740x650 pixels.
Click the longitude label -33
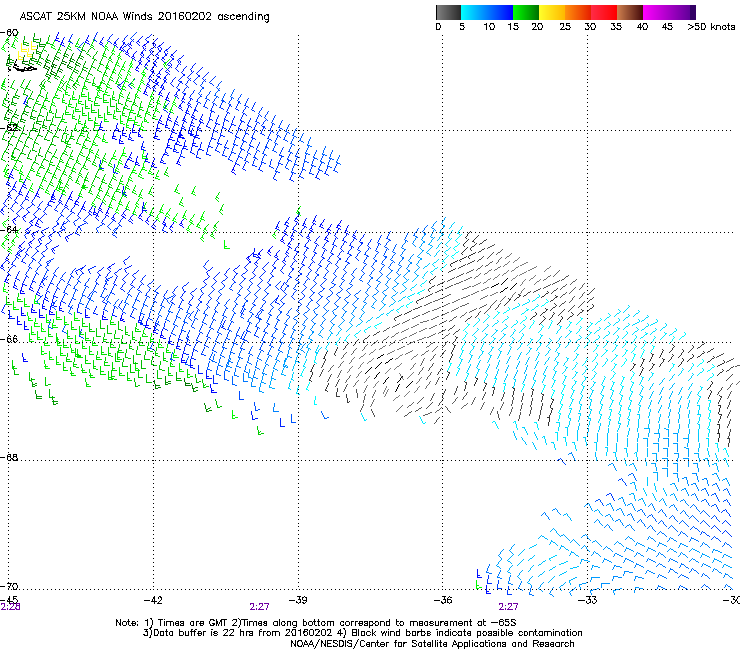click(x=588, y=600)
